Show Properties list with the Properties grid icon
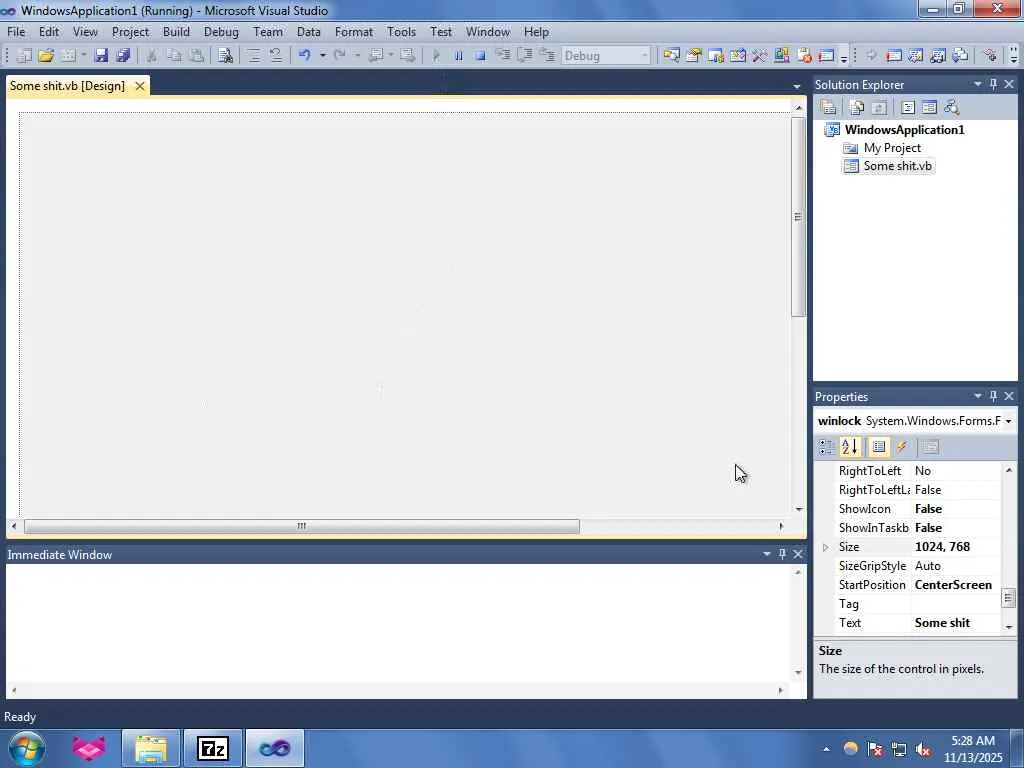This screenshot has width=1024, height=768. (879, 447)
